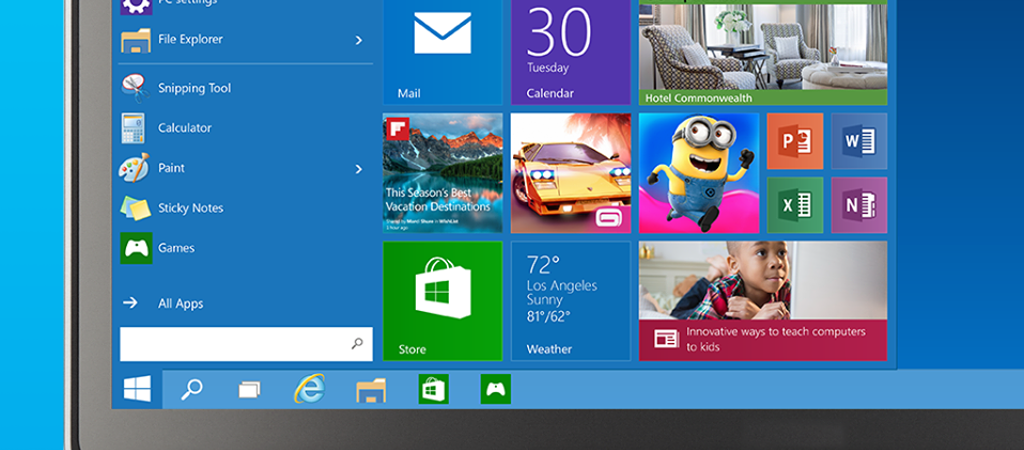Show All Apps list

pyautogui.click(x=163, y=304)
